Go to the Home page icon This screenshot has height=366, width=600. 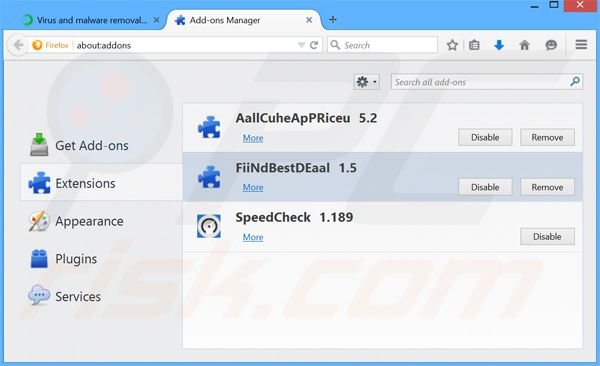tap(525, 45)
